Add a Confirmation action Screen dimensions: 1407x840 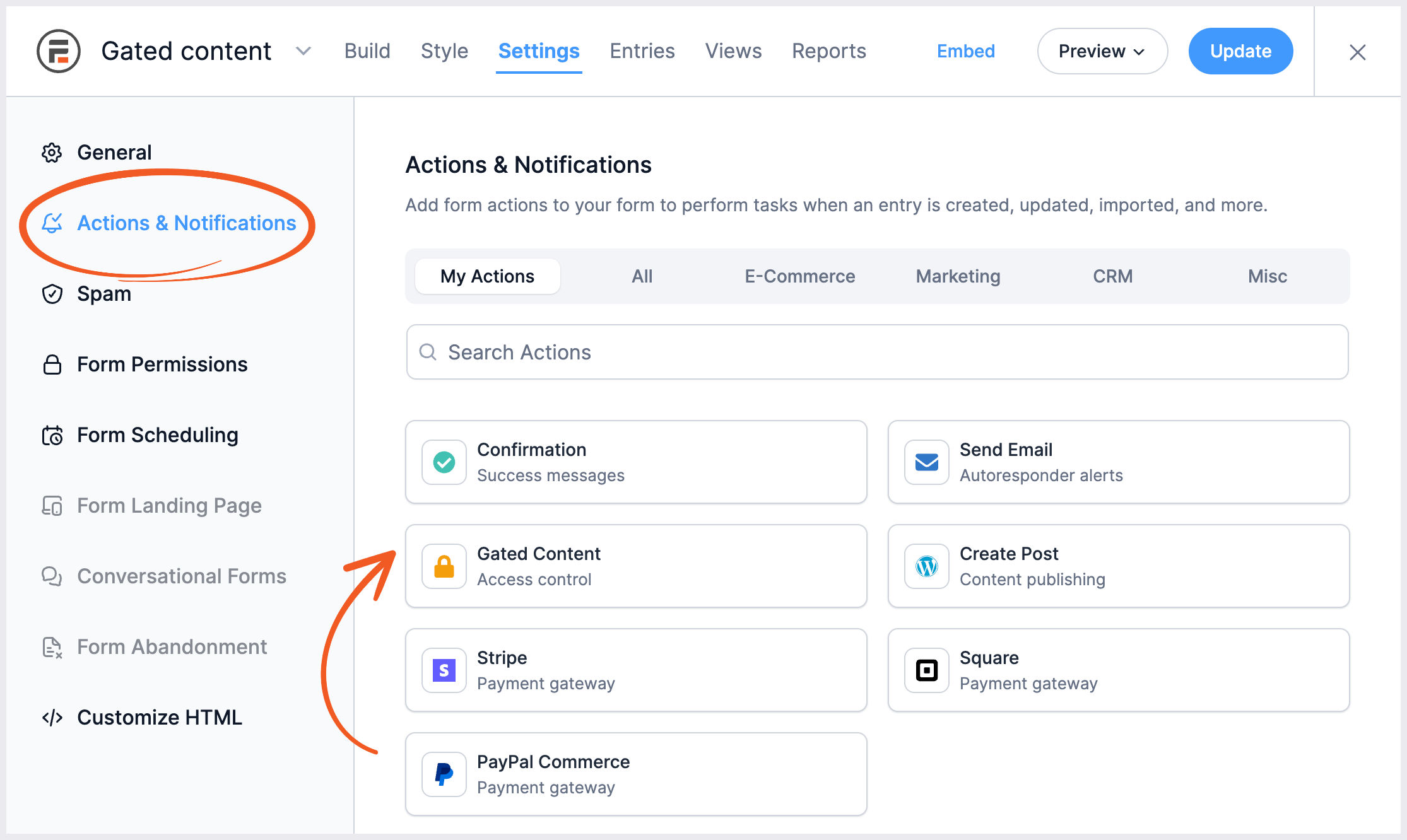point(636,462)
